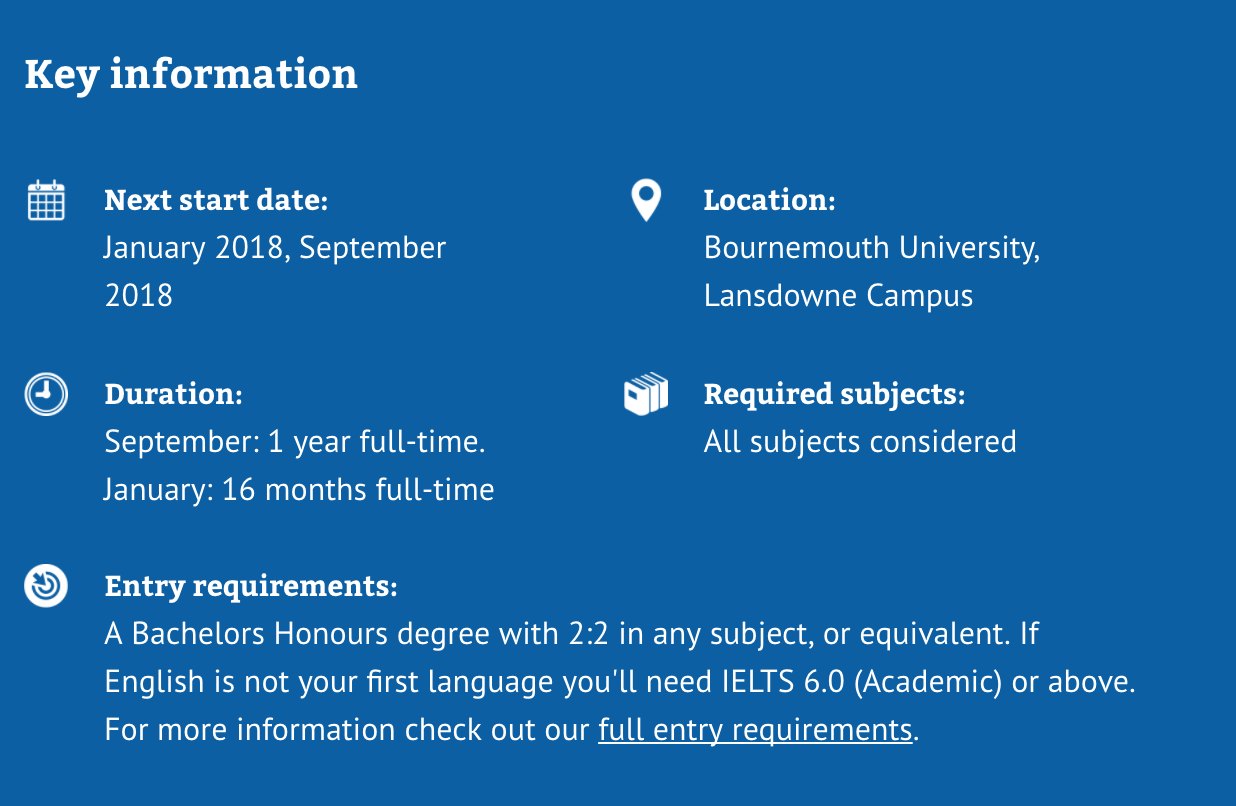Click the Location label
The height and width of the screenshot is (806, 1236).
pyautogui.click(x=769, y=200)
